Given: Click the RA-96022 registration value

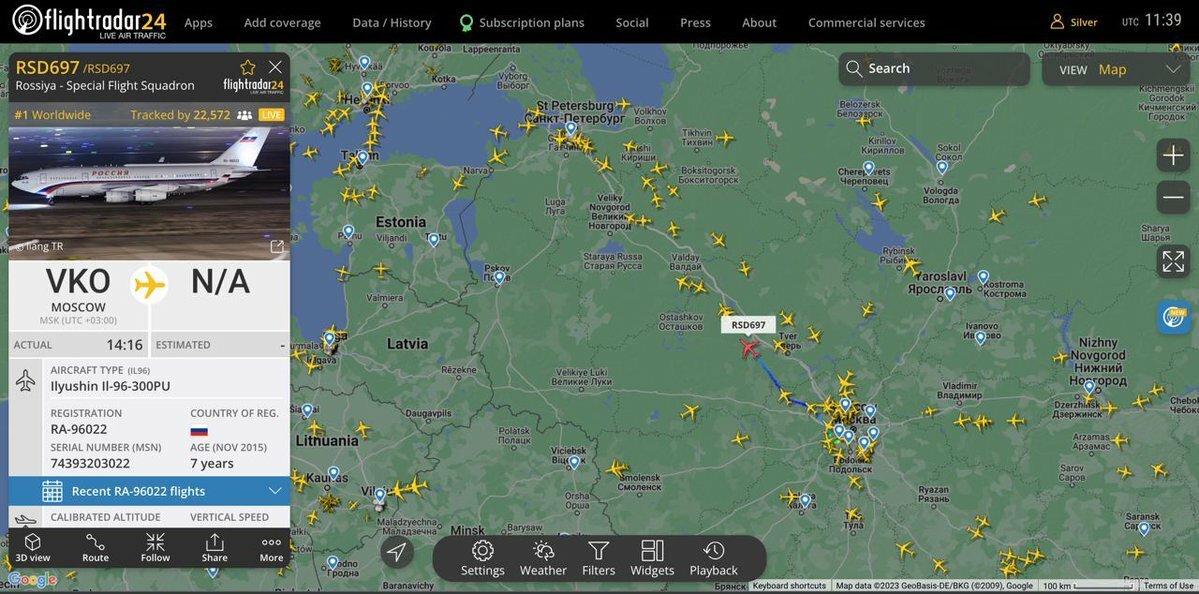Looking at the screenshot, I should pyautogui.click(x=79, y=429).
